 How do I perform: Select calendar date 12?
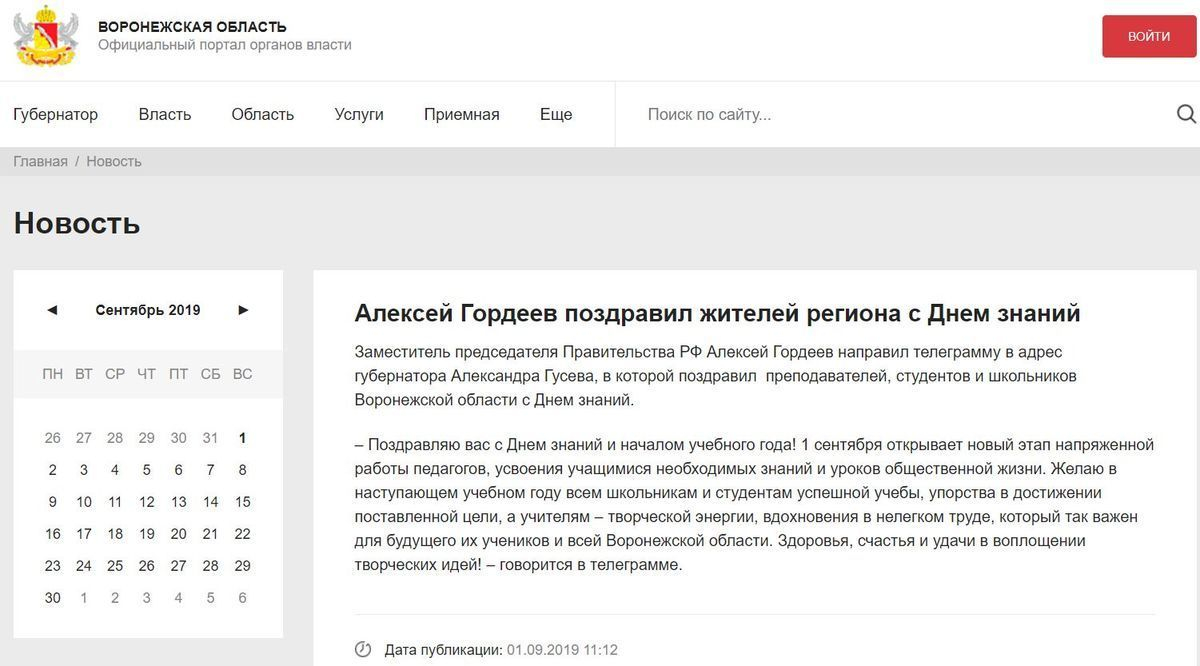click(147, 502)
